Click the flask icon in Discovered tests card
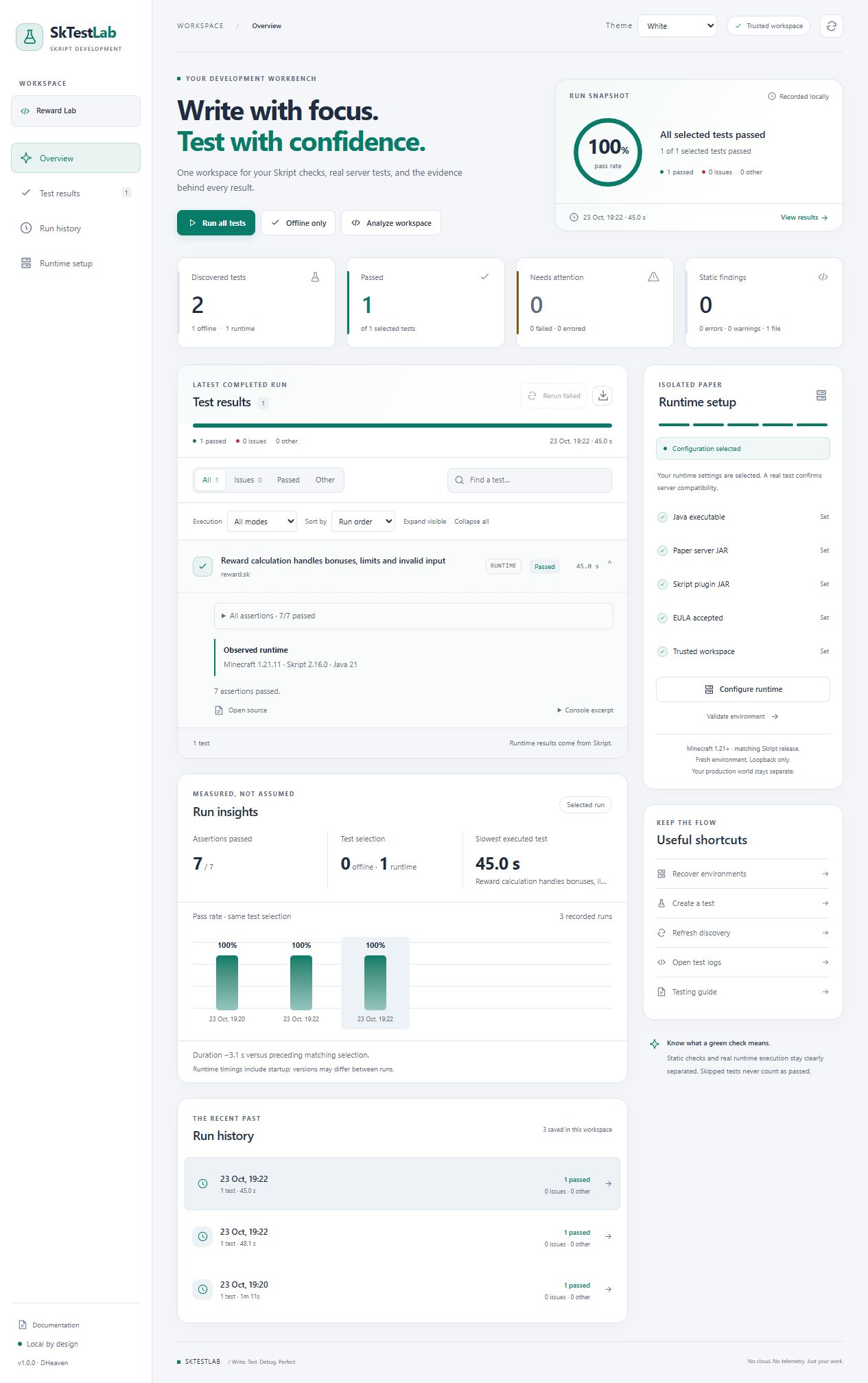868x1383 pixels. coord(316,277)
